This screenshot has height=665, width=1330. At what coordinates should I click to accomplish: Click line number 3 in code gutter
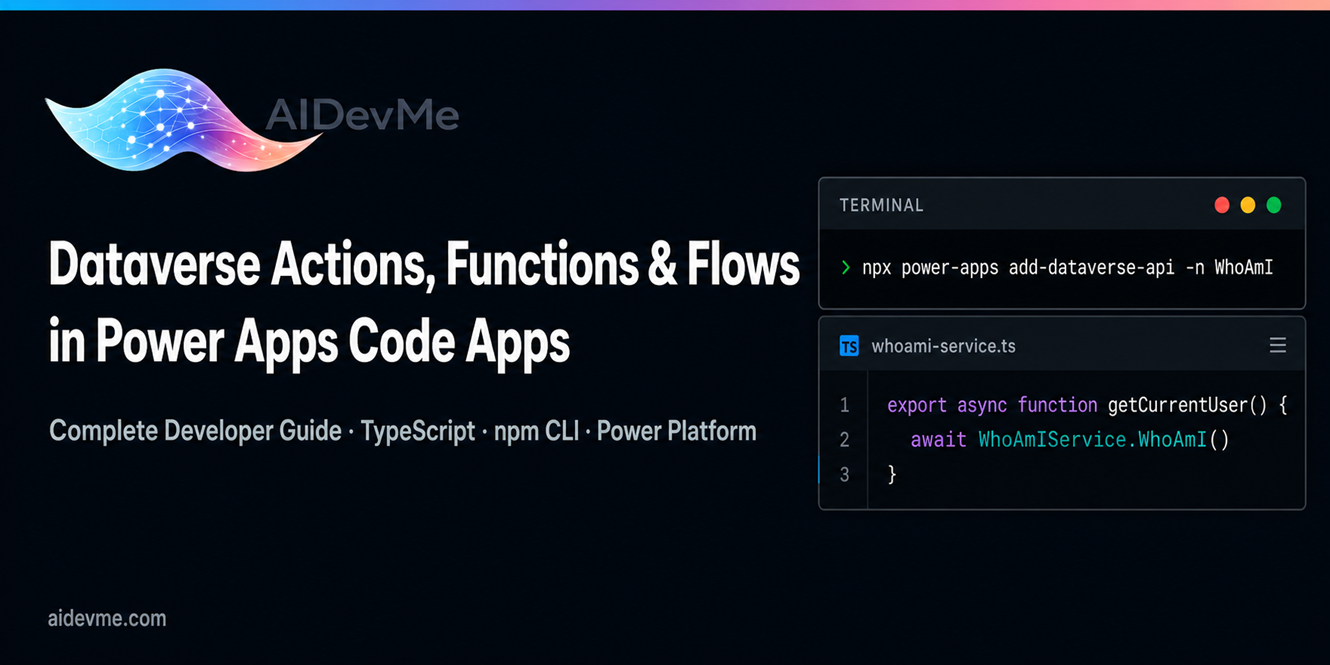(844, 474)
